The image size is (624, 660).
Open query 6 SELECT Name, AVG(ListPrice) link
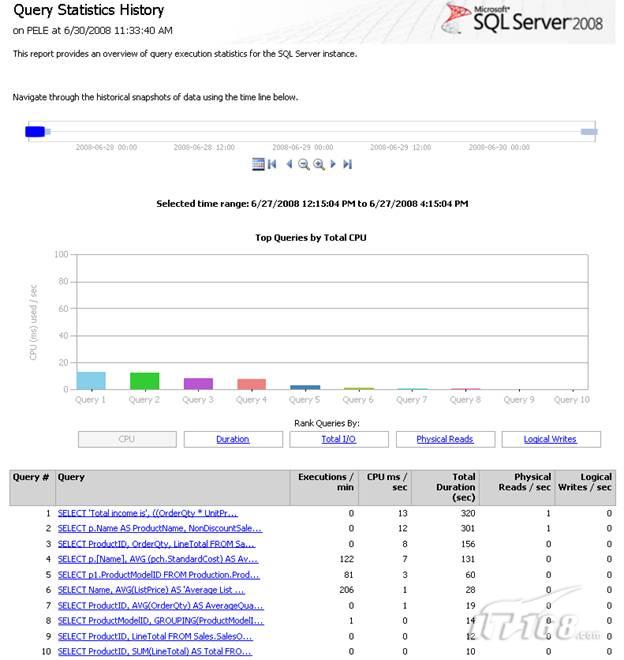pos(151,590)
